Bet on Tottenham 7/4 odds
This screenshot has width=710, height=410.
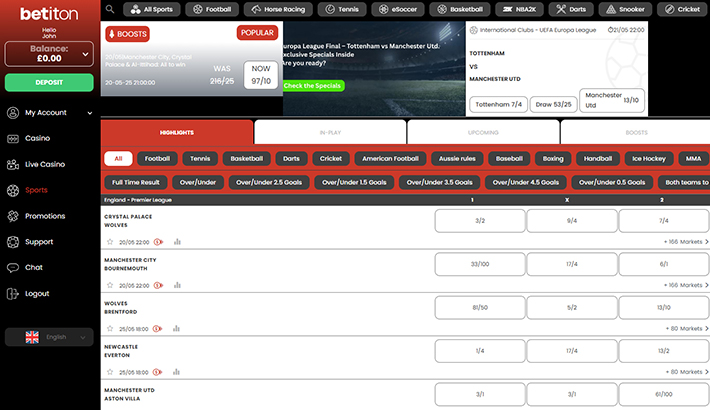pos(498,104)
